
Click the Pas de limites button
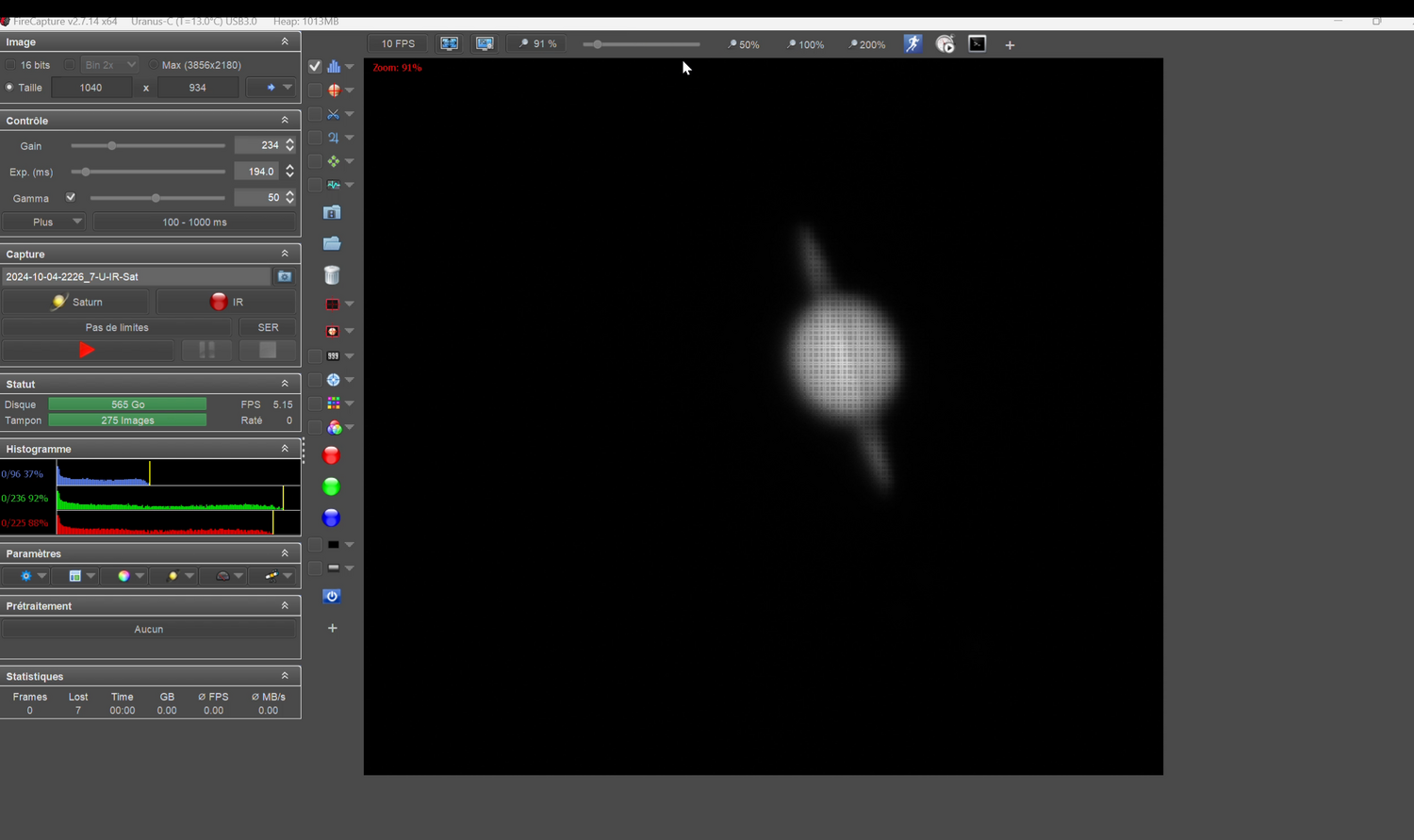117,327
